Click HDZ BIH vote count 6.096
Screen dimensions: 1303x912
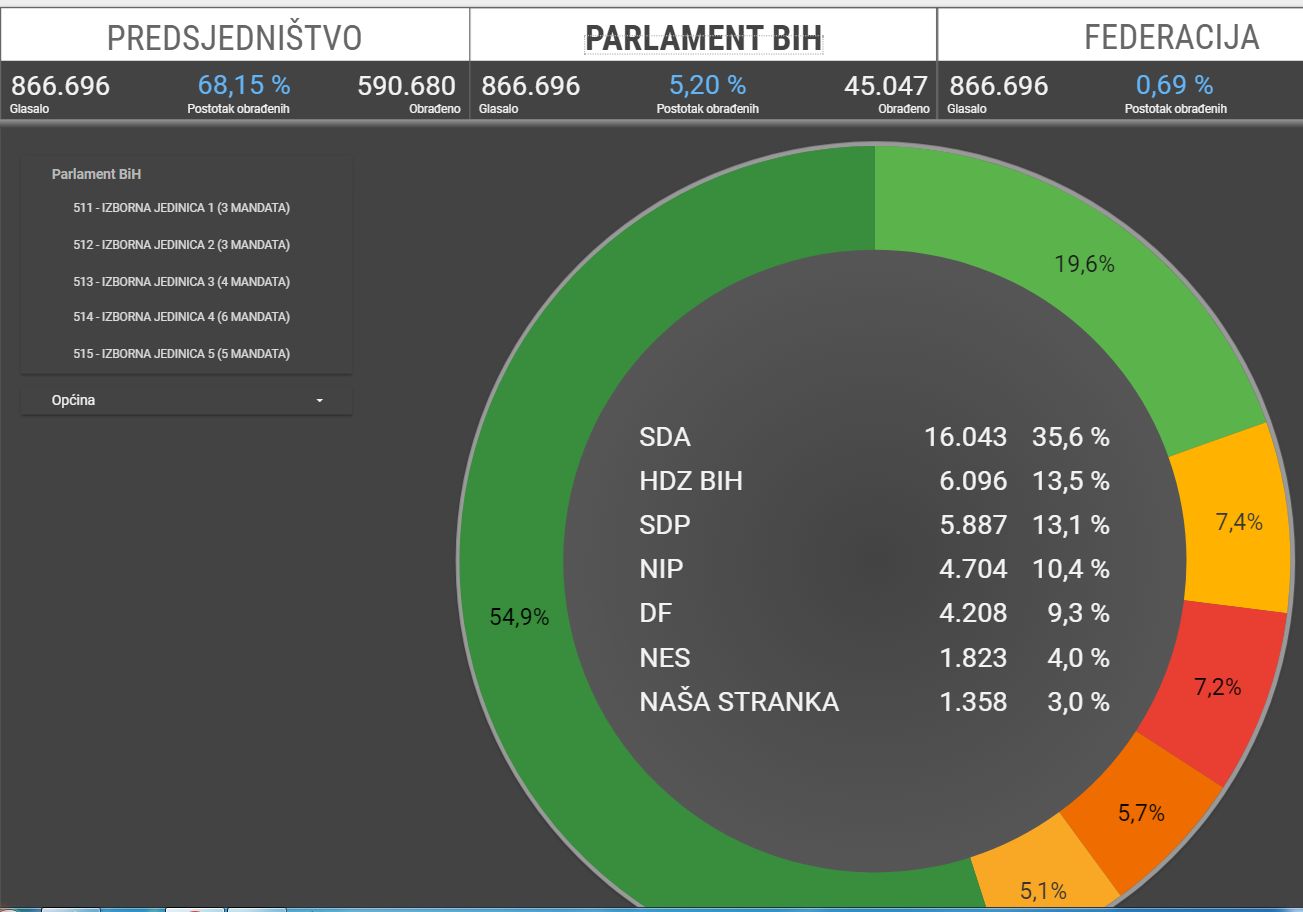click(973, 481)
